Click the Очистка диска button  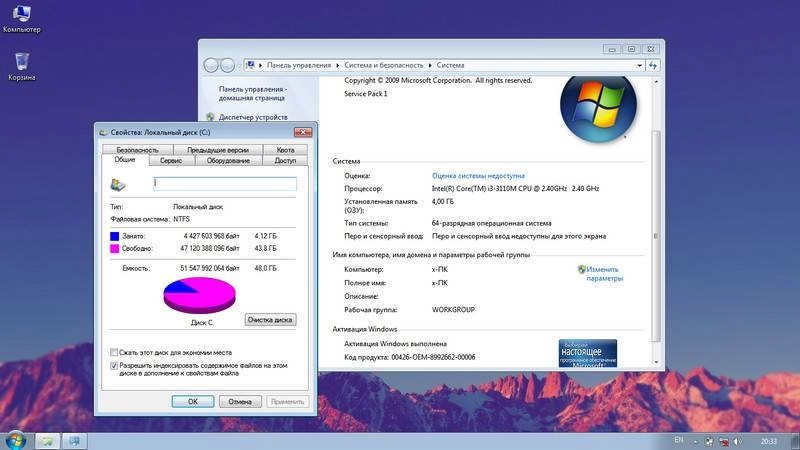tap(270, 320)
